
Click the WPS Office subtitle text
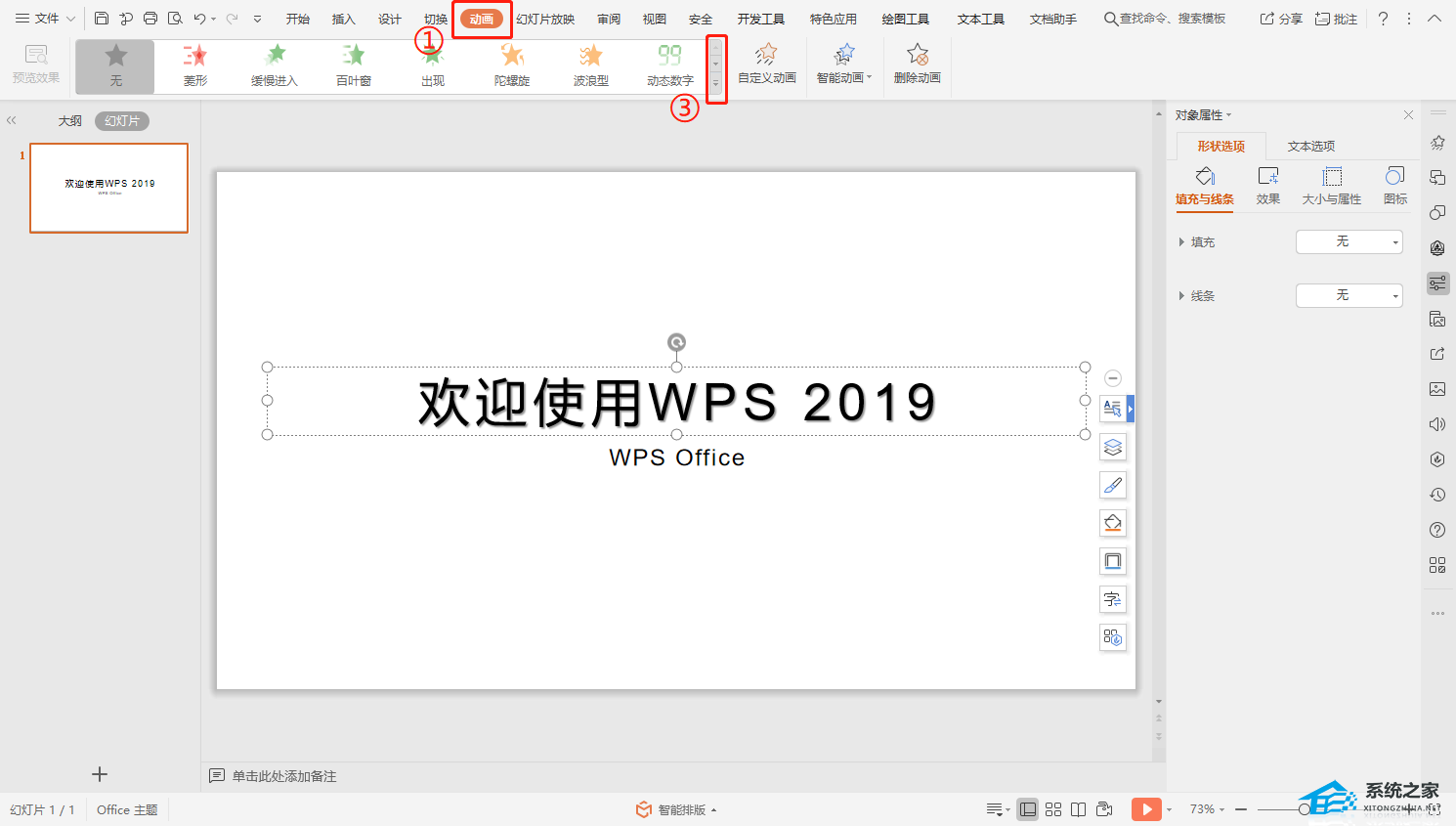click(x=676, y=457)
